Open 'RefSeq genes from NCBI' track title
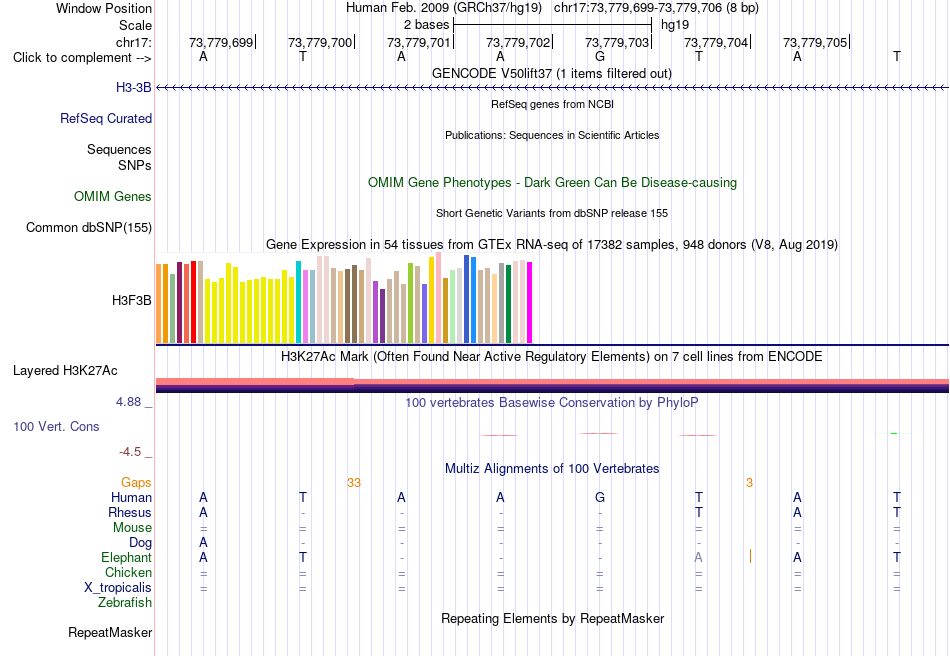This screenshot has width=950, height=656. (552, 104)
